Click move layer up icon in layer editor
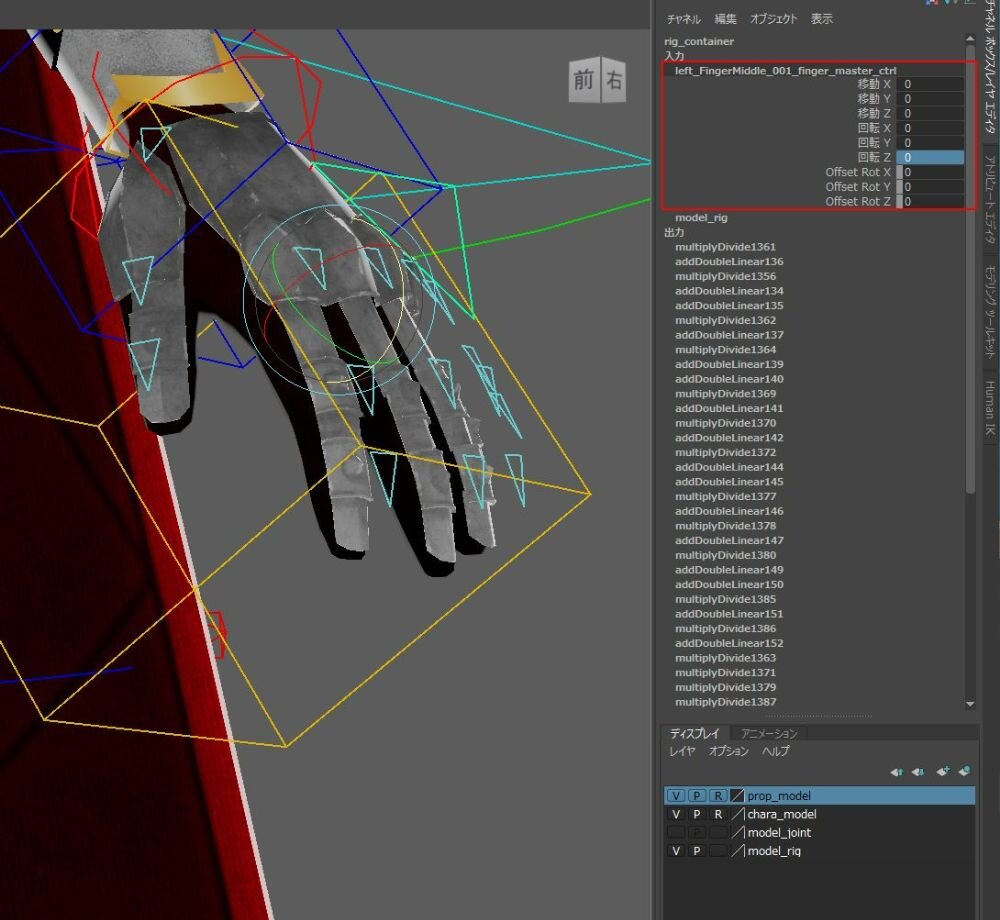The image size is (1000, 920). coord(896,772)
